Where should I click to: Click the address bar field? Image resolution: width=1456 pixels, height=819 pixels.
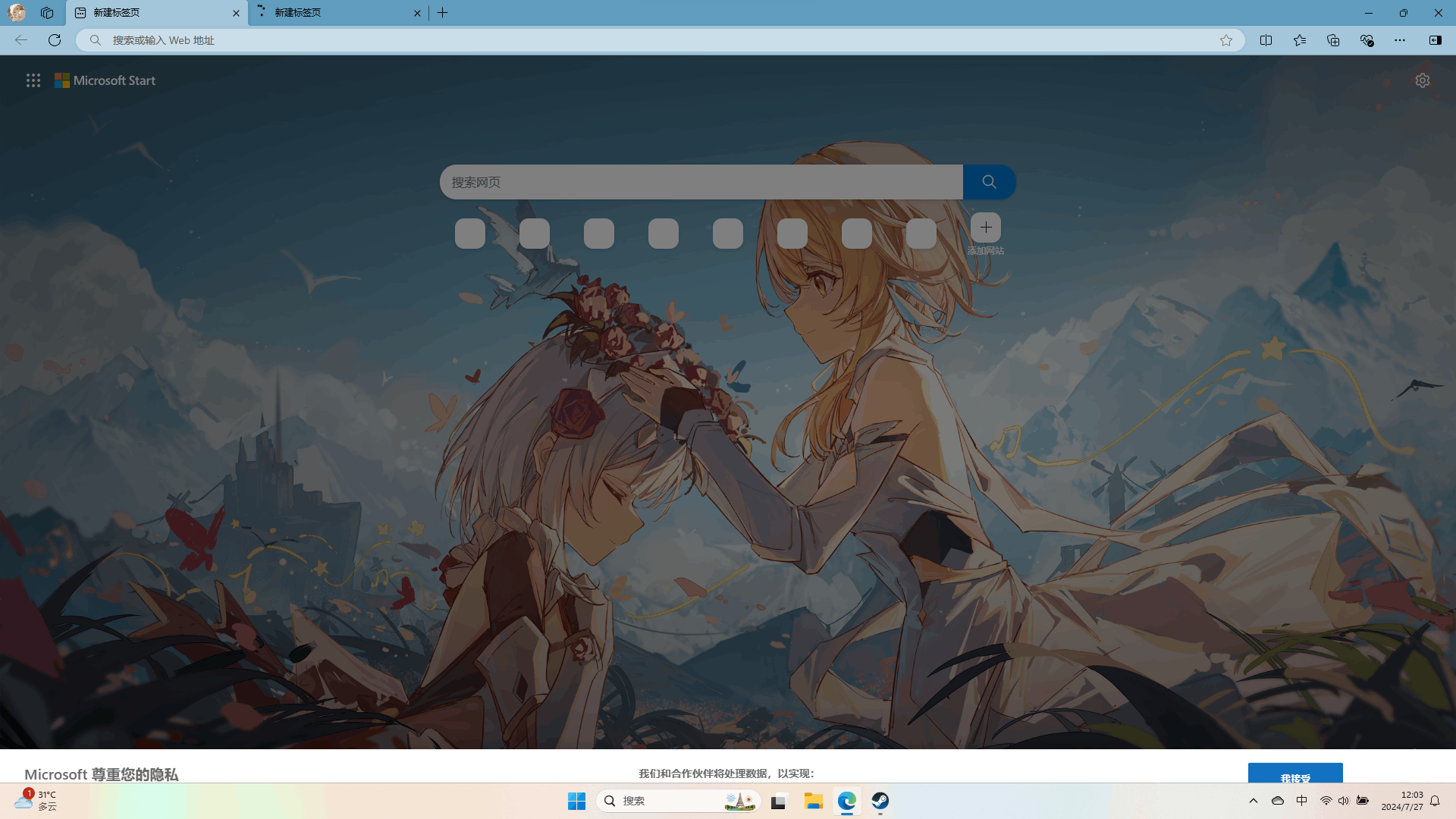click(x=652, y=40)
